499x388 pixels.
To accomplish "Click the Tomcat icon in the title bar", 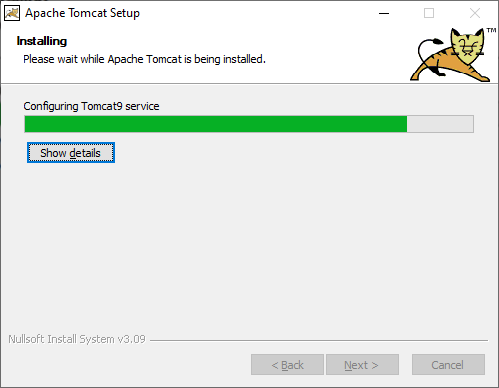I will (x=12, y=13).
